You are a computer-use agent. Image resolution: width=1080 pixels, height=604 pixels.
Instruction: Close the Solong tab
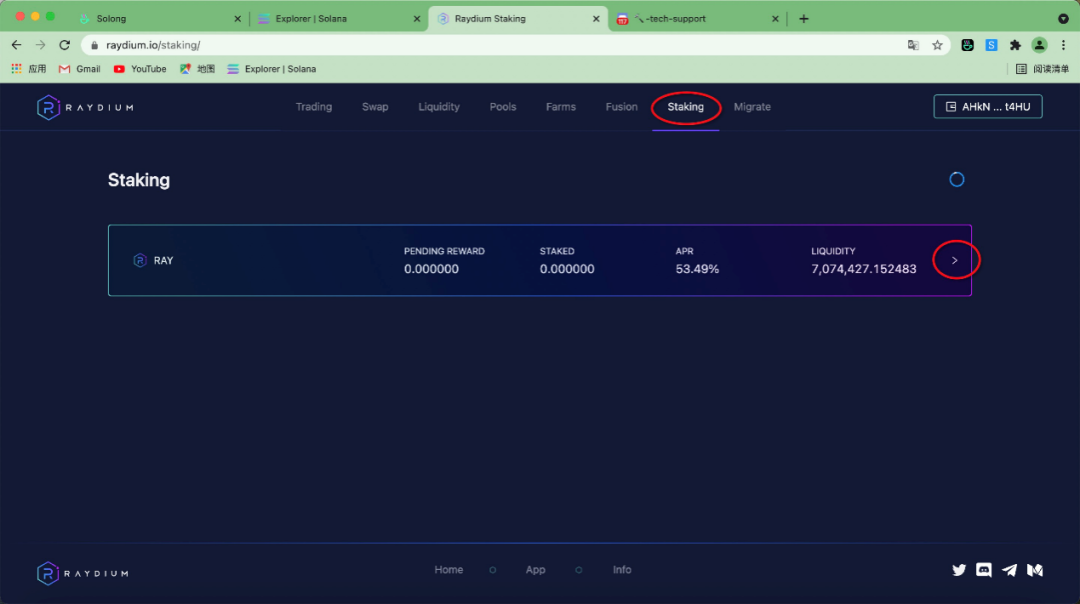(238, 19)
